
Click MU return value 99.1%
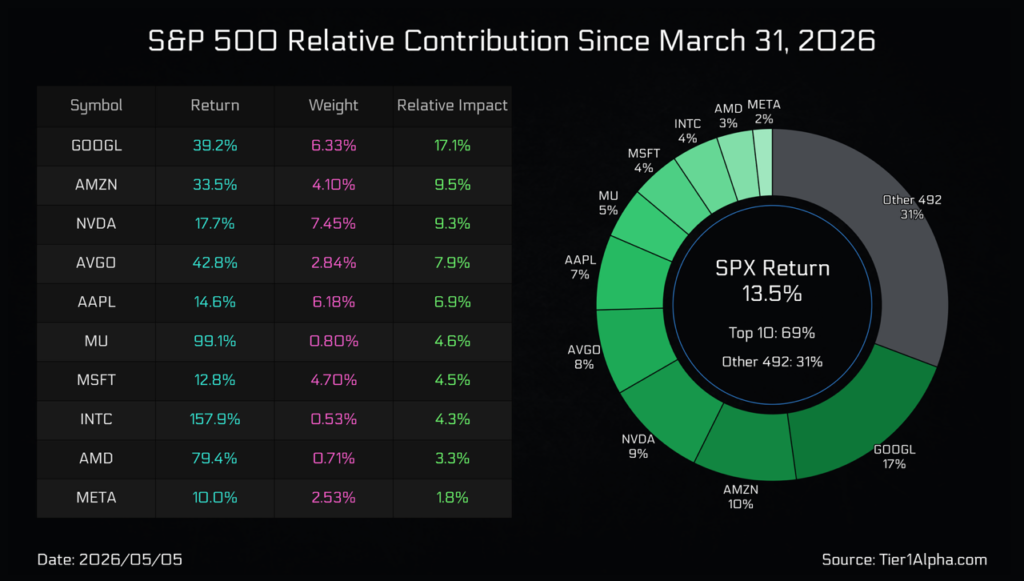215,341
